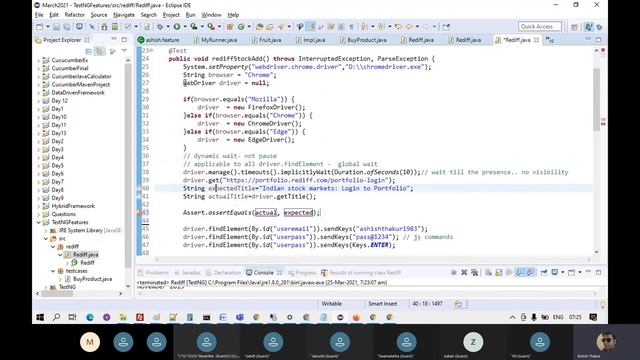Open Project Explorer view menu dropdown
640x360 pixels.
pos(124,51)
